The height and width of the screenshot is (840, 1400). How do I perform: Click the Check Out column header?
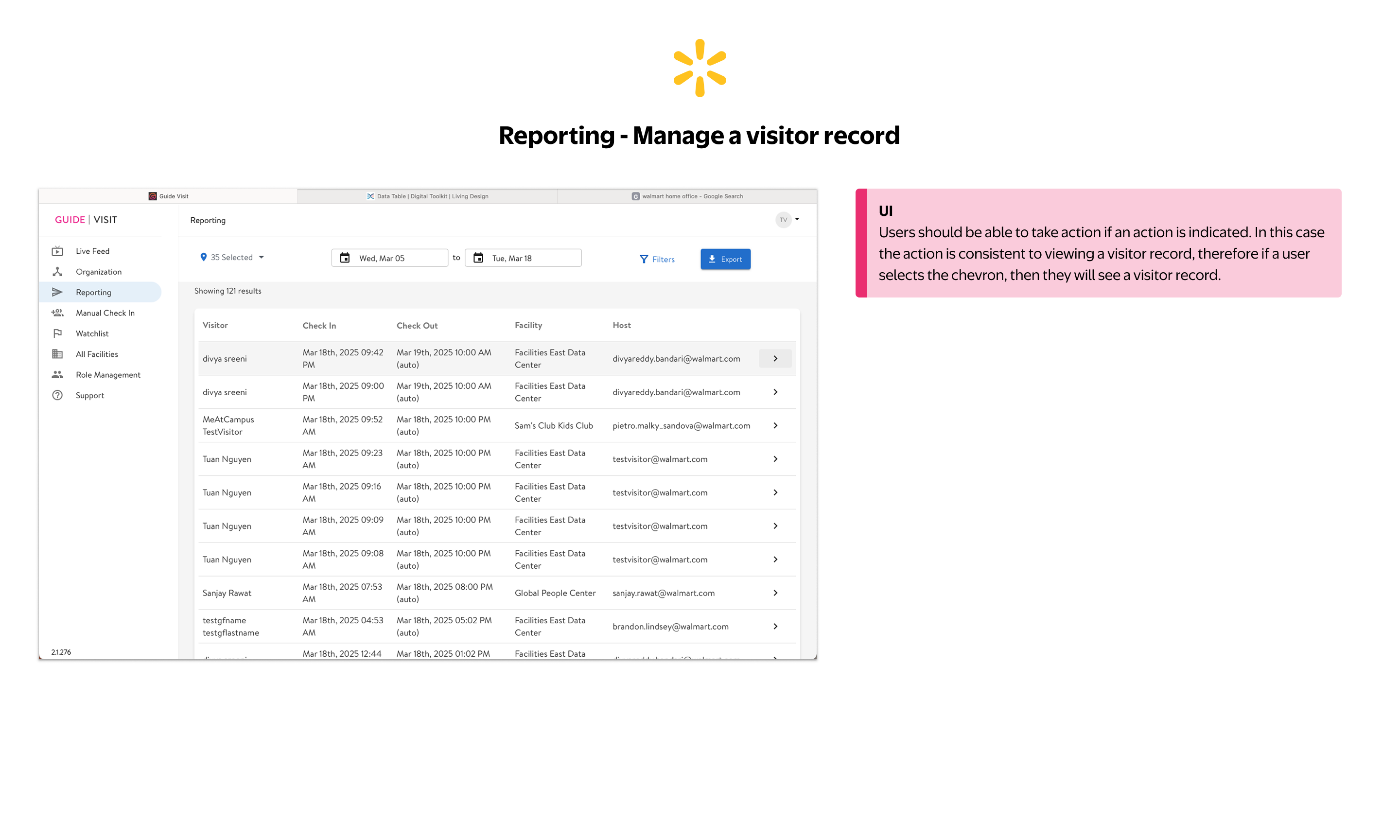pos(417,326)
